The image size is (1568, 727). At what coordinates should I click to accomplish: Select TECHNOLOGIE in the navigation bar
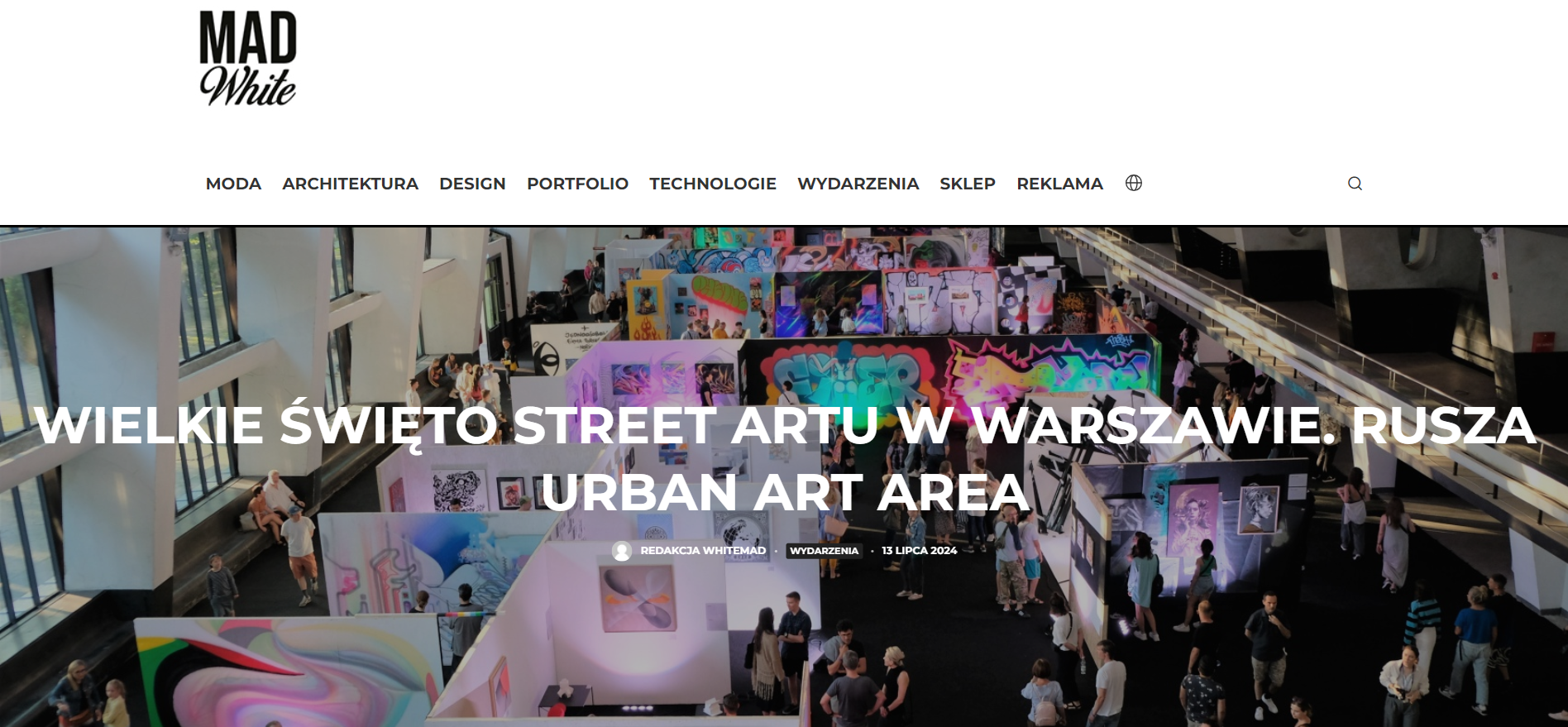(713, 184)
